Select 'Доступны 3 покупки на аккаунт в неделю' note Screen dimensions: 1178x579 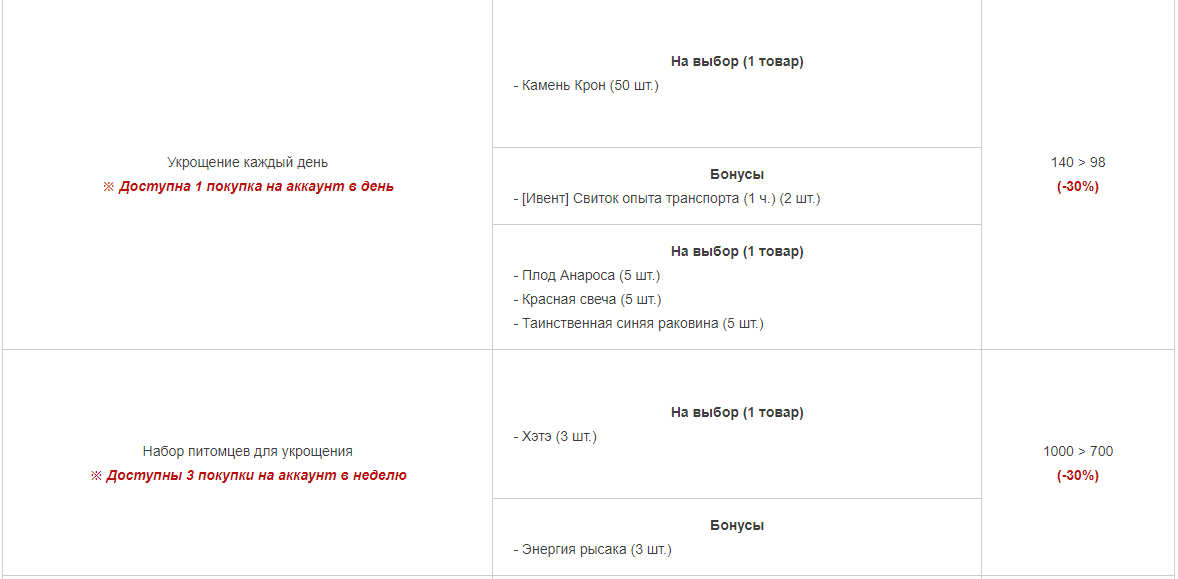click(247, 475)
